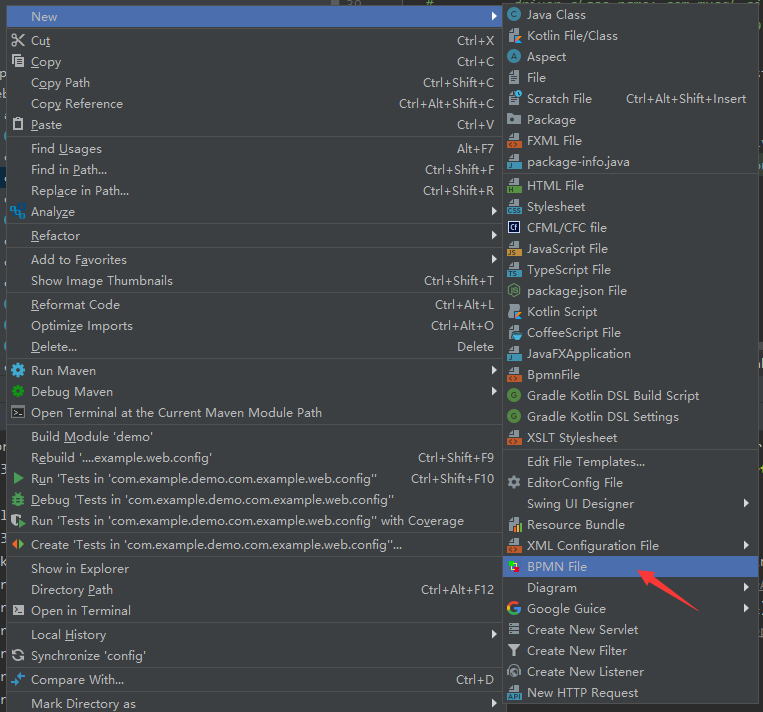Choose Rebuild '....example.web.config'
Image resolution: width=763 pixels, height=712 pixels.
coord(253,457)
